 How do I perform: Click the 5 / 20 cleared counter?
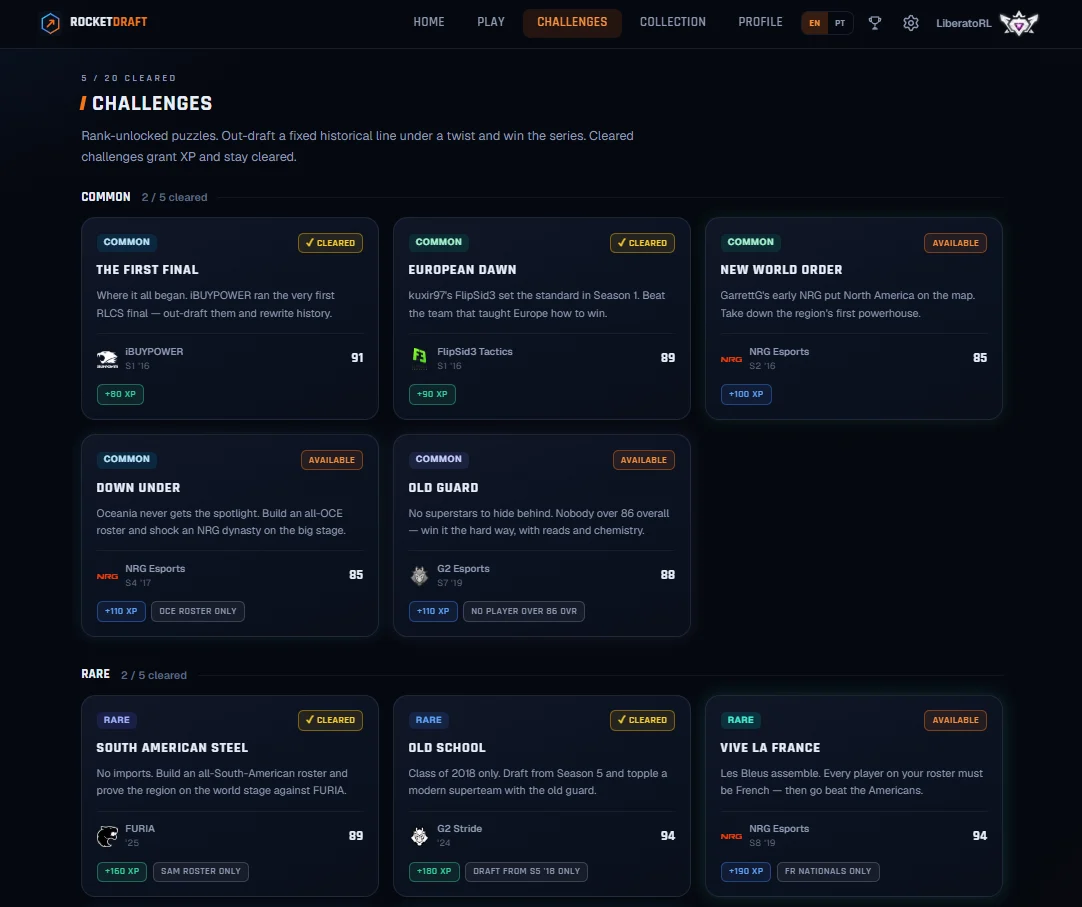(x=129, y=78)
